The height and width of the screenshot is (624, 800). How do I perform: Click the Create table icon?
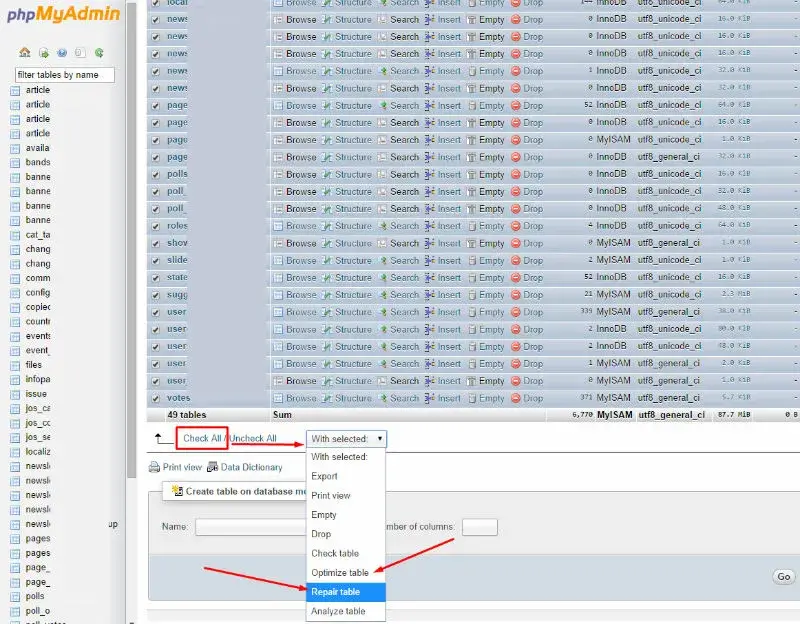pos(178,491)
